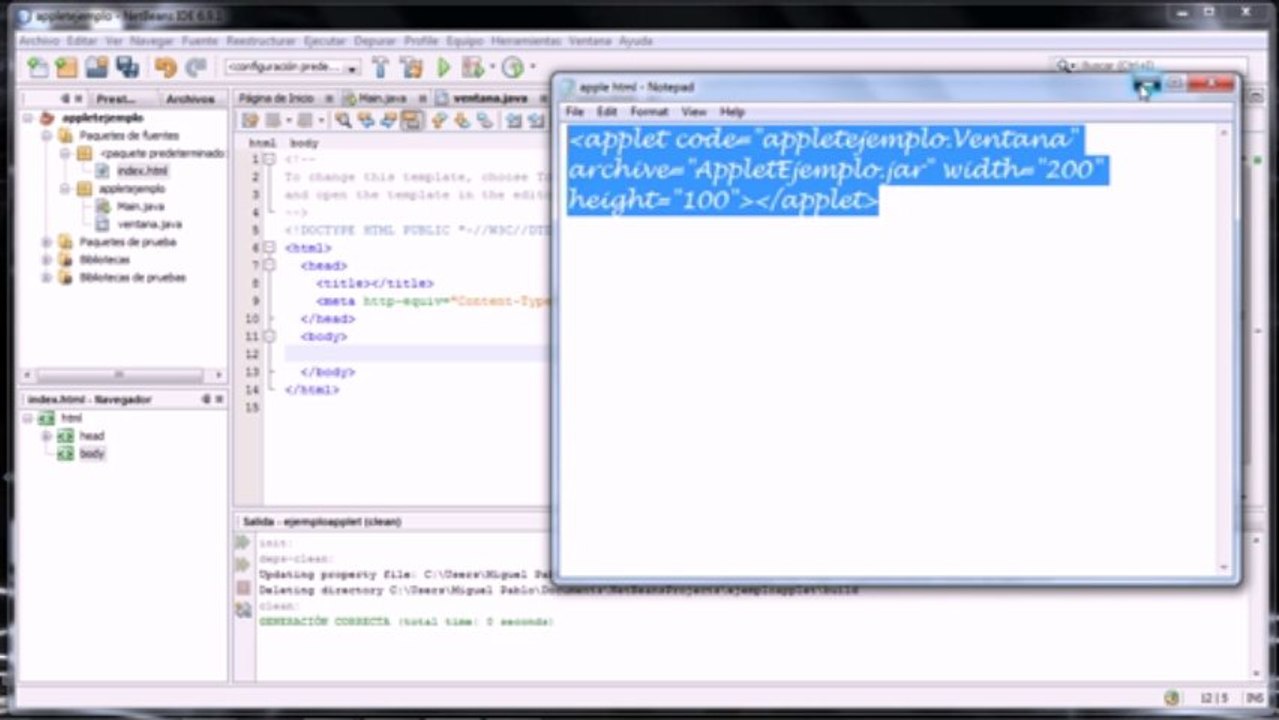
Task: Open the File menu in Notepad
Action: click(574, 112)
